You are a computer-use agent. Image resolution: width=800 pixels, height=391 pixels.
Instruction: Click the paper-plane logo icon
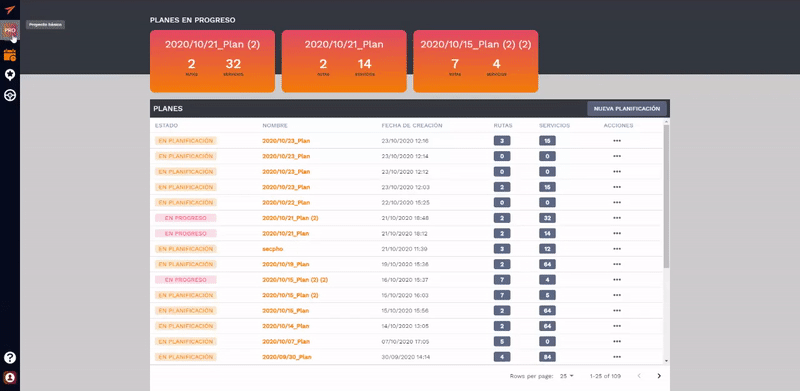click(10, 9)
